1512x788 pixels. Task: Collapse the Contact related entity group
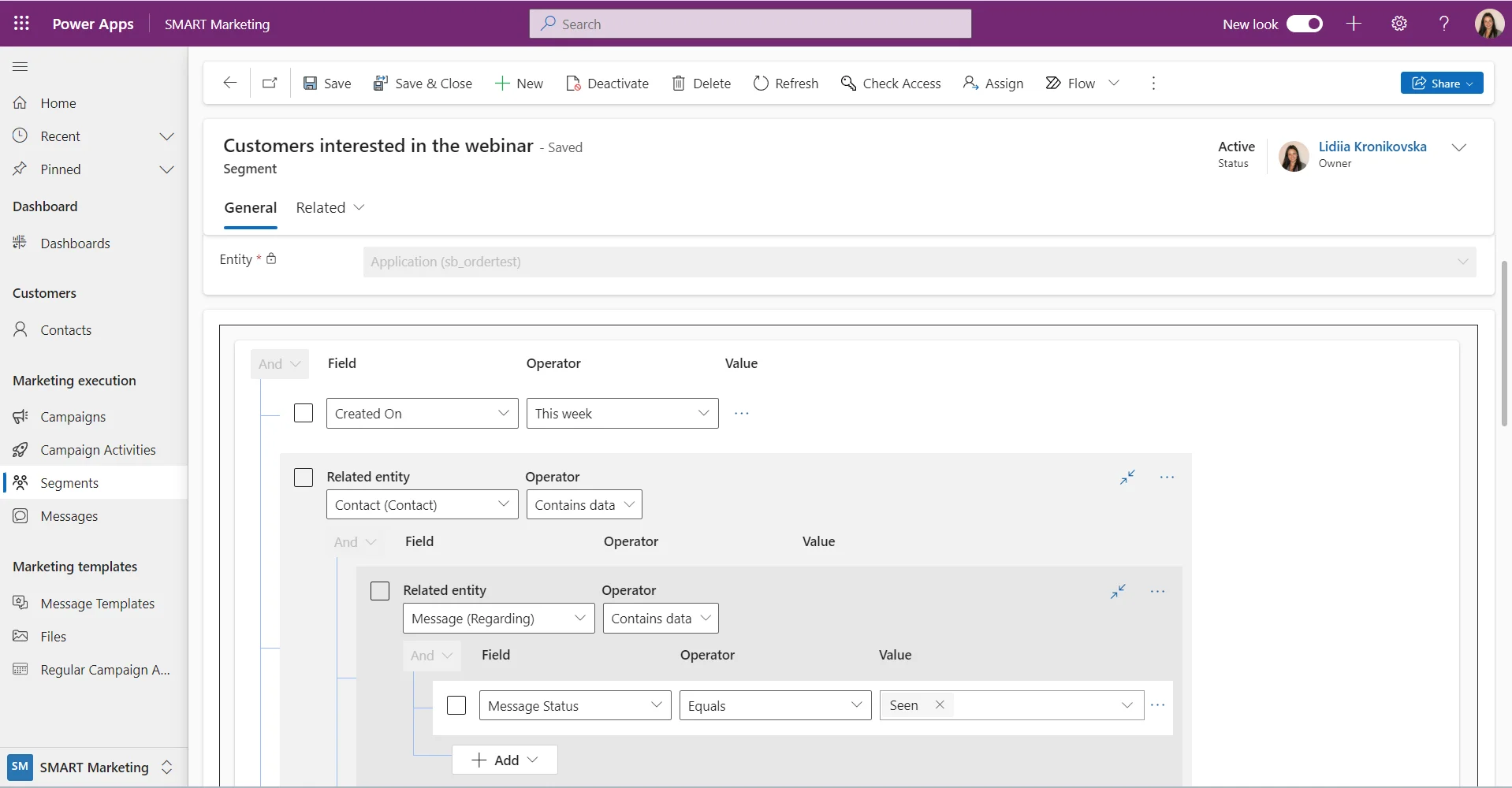(x=1127, y=477)
